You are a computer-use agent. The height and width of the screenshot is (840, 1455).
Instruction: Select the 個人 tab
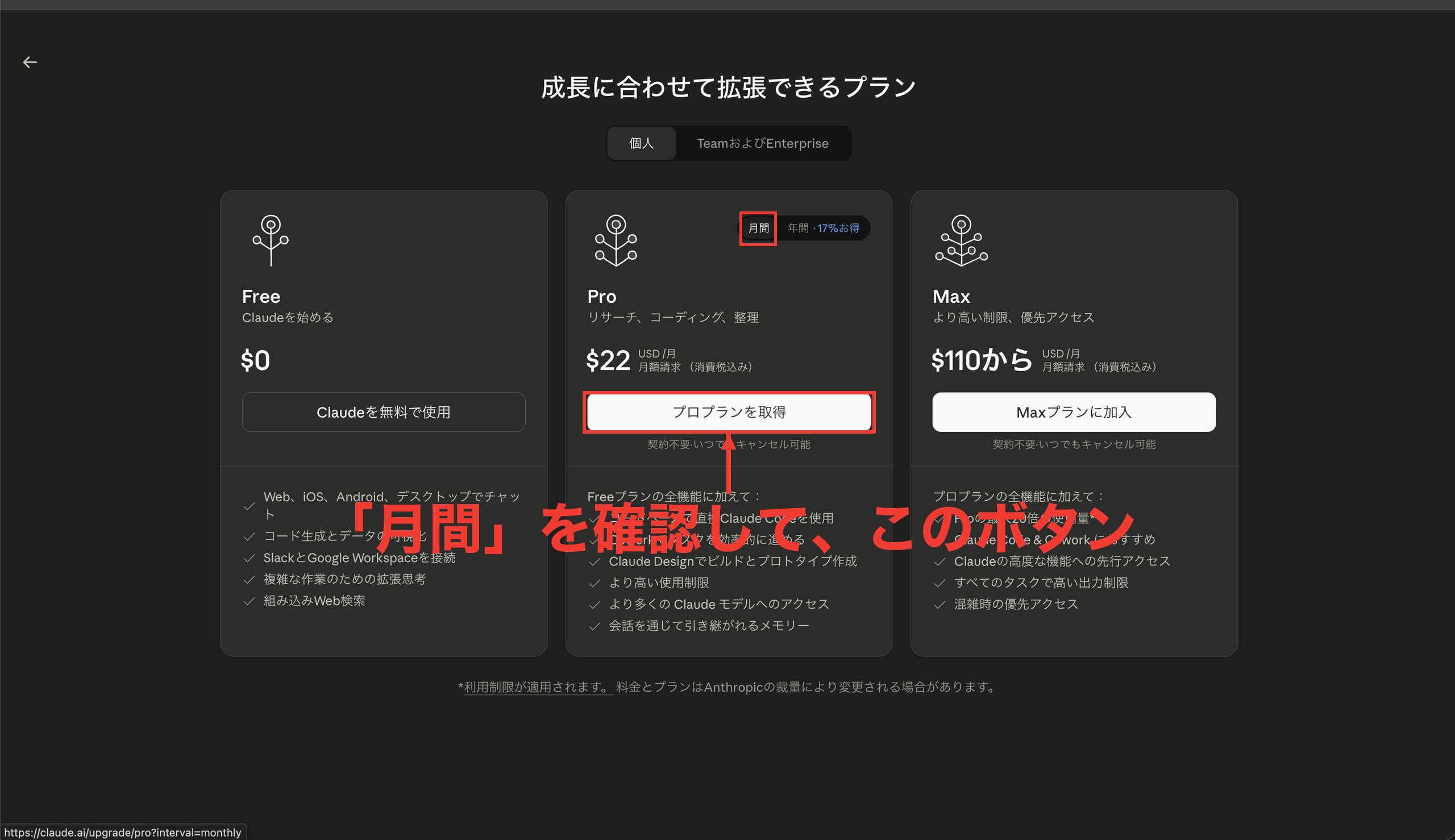[x=642, y=143]
